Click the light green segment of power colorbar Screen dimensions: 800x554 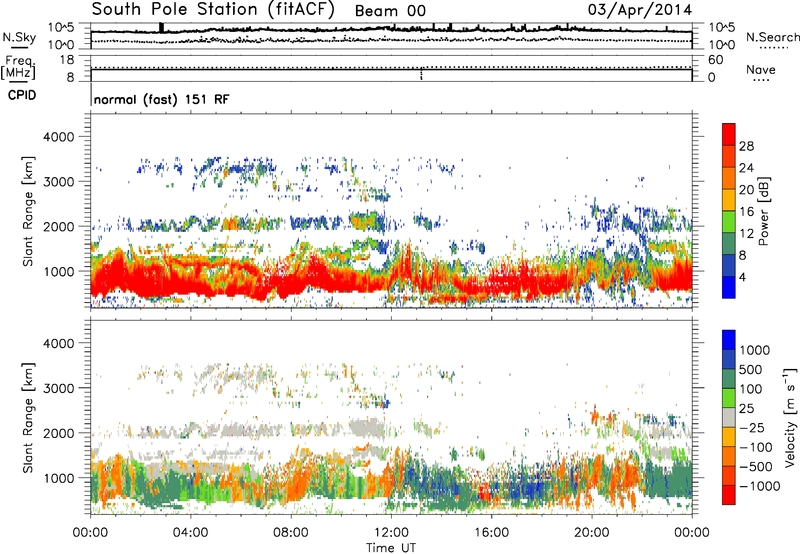coord(729,222)
